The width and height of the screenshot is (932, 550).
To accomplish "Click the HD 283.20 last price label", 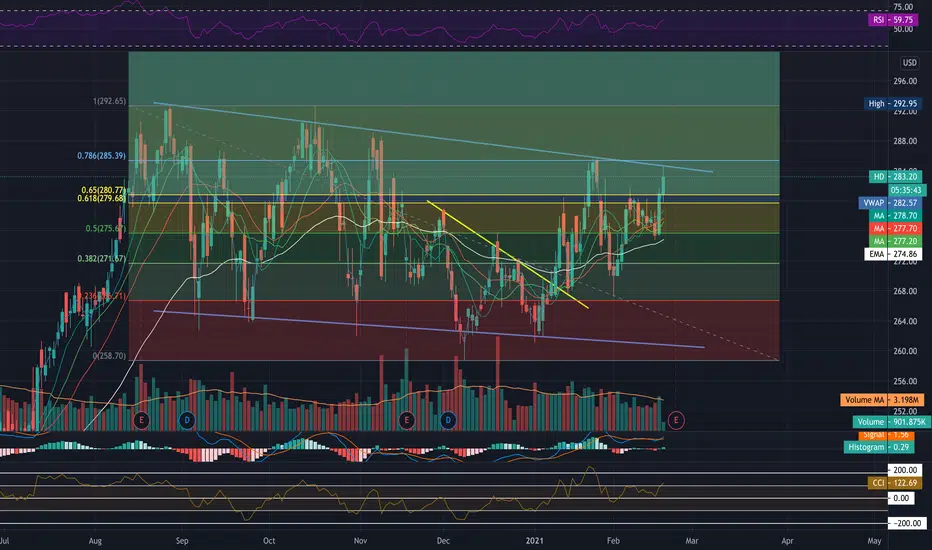I will click(896, 177).
